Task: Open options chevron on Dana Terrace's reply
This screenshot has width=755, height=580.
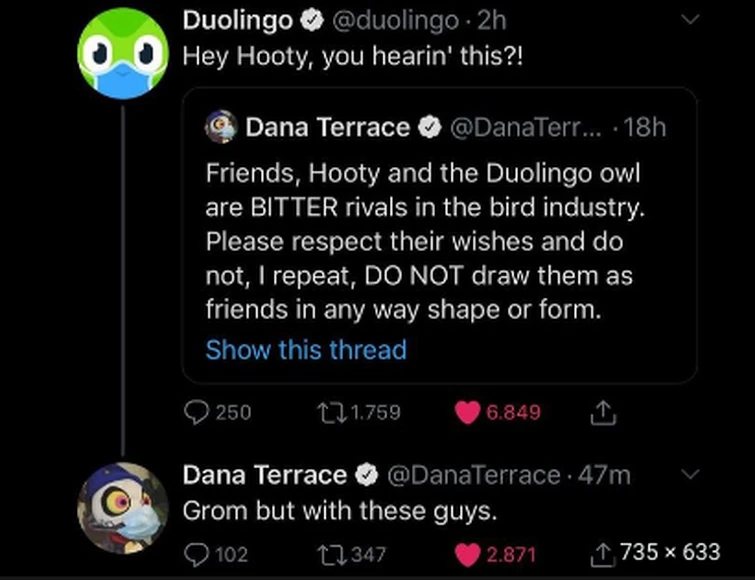Action: (x=689, y=473)
